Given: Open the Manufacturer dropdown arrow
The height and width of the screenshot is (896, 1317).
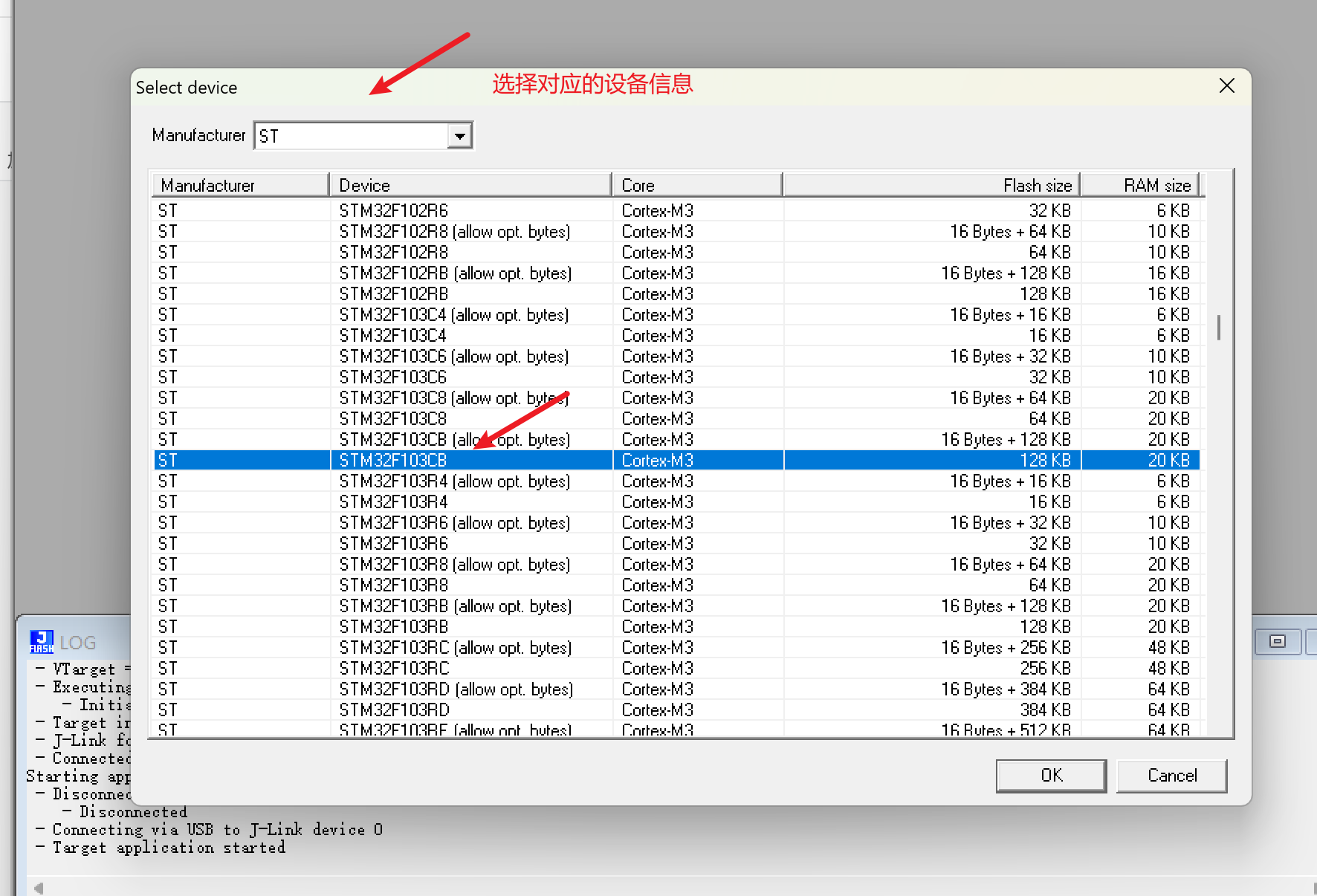Looking at the screenshot, I should 459,136.
